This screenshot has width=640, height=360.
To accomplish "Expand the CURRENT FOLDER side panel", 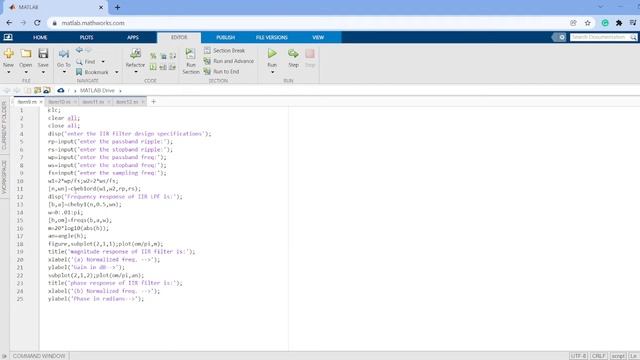I will coord(4,125).
